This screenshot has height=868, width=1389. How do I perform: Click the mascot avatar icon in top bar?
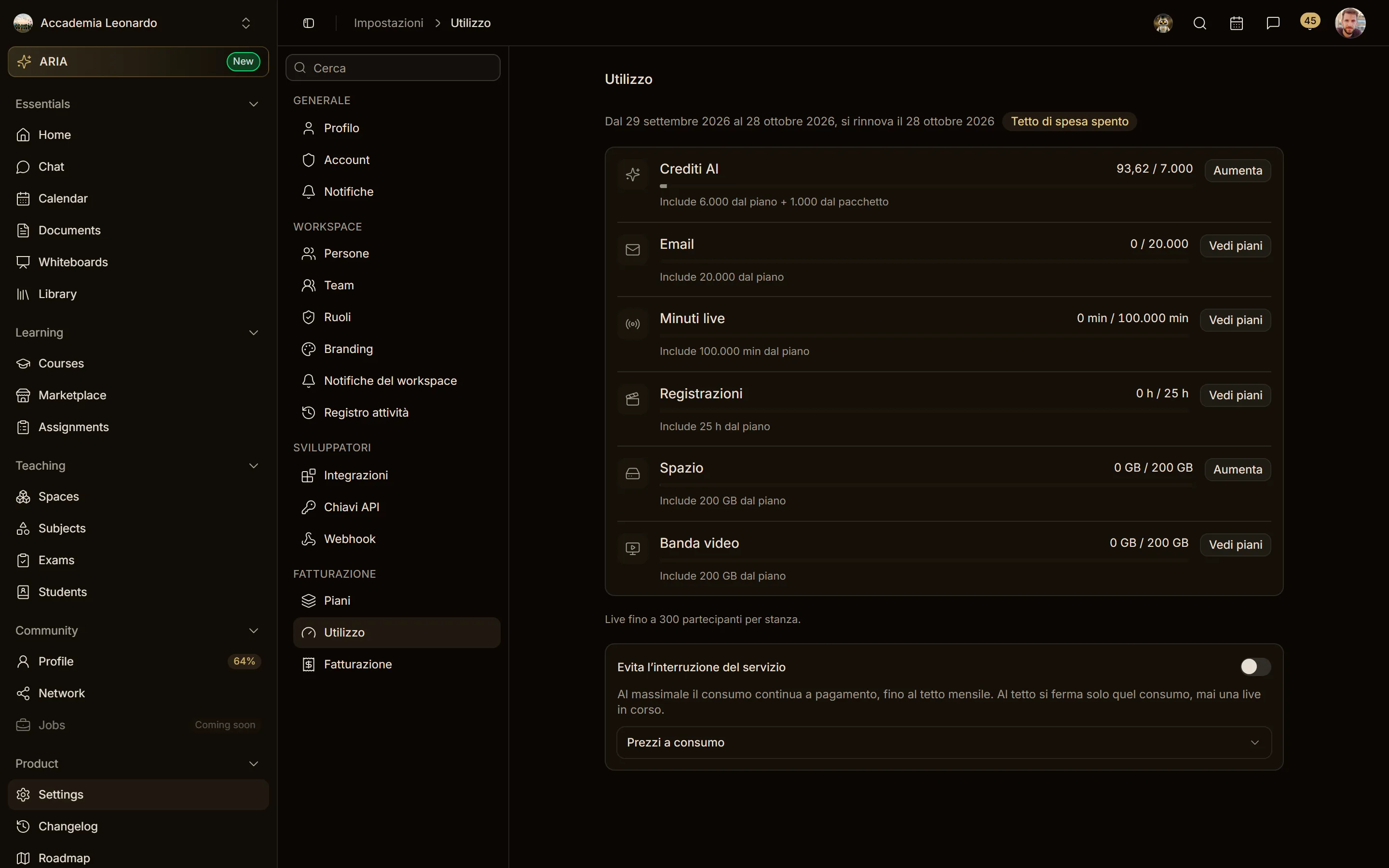point(1163,23)
